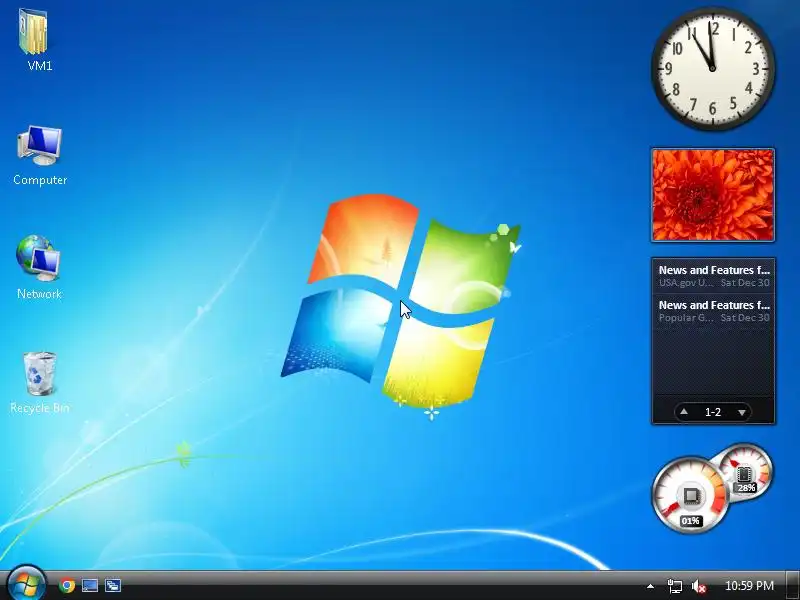
Task: Open the second pinned taskbar monitor icon
Action: (x=90, y=585)
